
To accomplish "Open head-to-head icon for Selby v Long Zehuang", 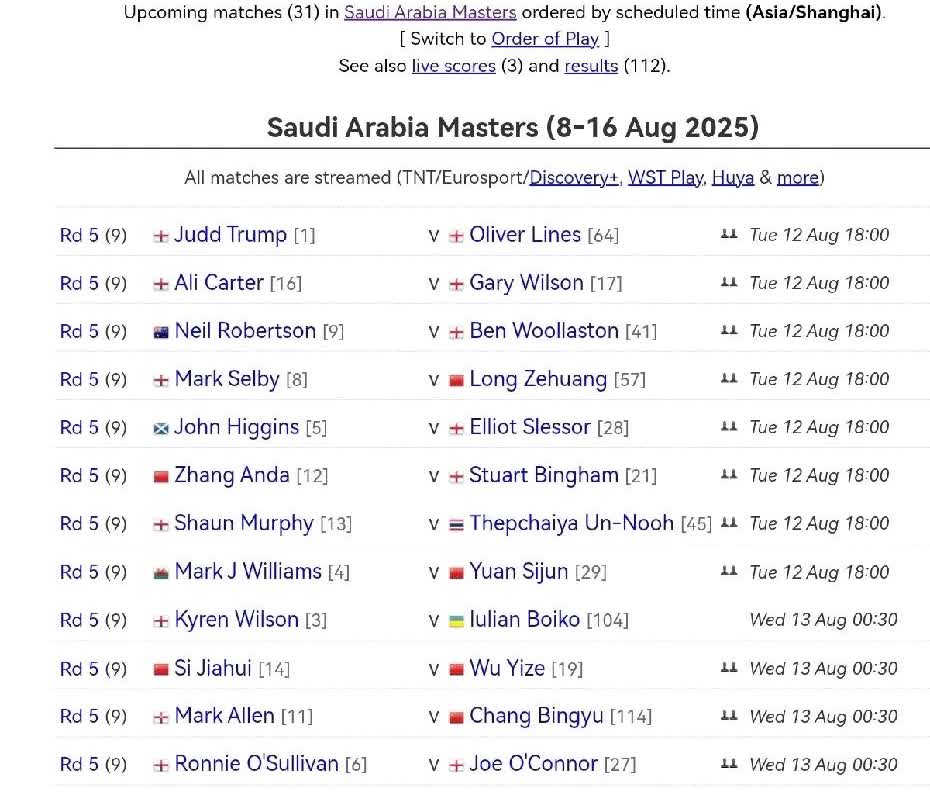I will pos(728,379).
